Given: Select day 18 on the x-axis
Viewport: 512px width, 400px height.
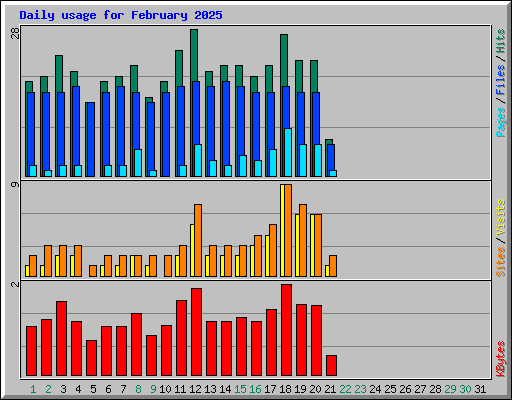Looking at the screenshot, I should point(285,389).
